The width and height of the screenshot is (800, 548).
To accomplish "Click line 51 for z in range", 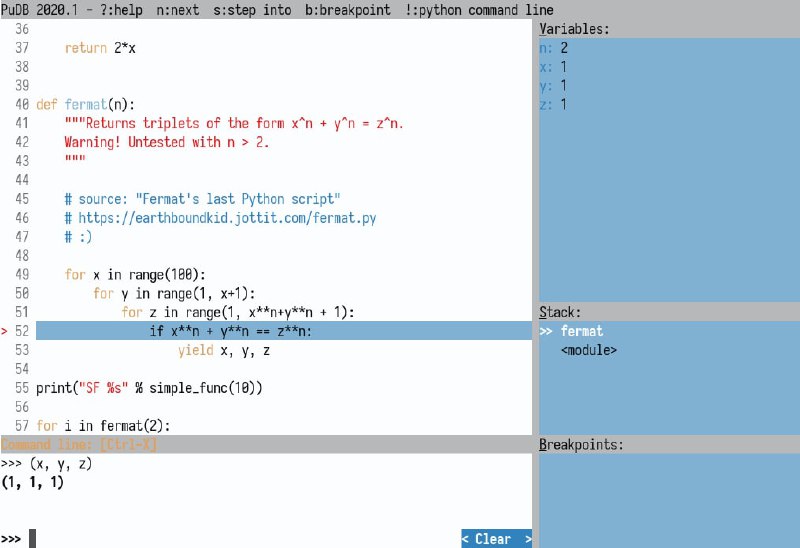I will [x=238, y=312].
